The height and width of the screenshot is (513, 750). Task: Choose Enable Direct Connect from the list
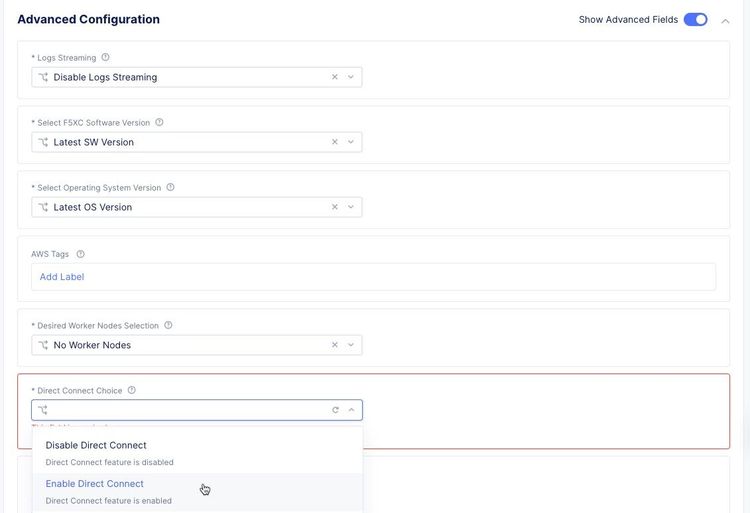pos(95,484)
